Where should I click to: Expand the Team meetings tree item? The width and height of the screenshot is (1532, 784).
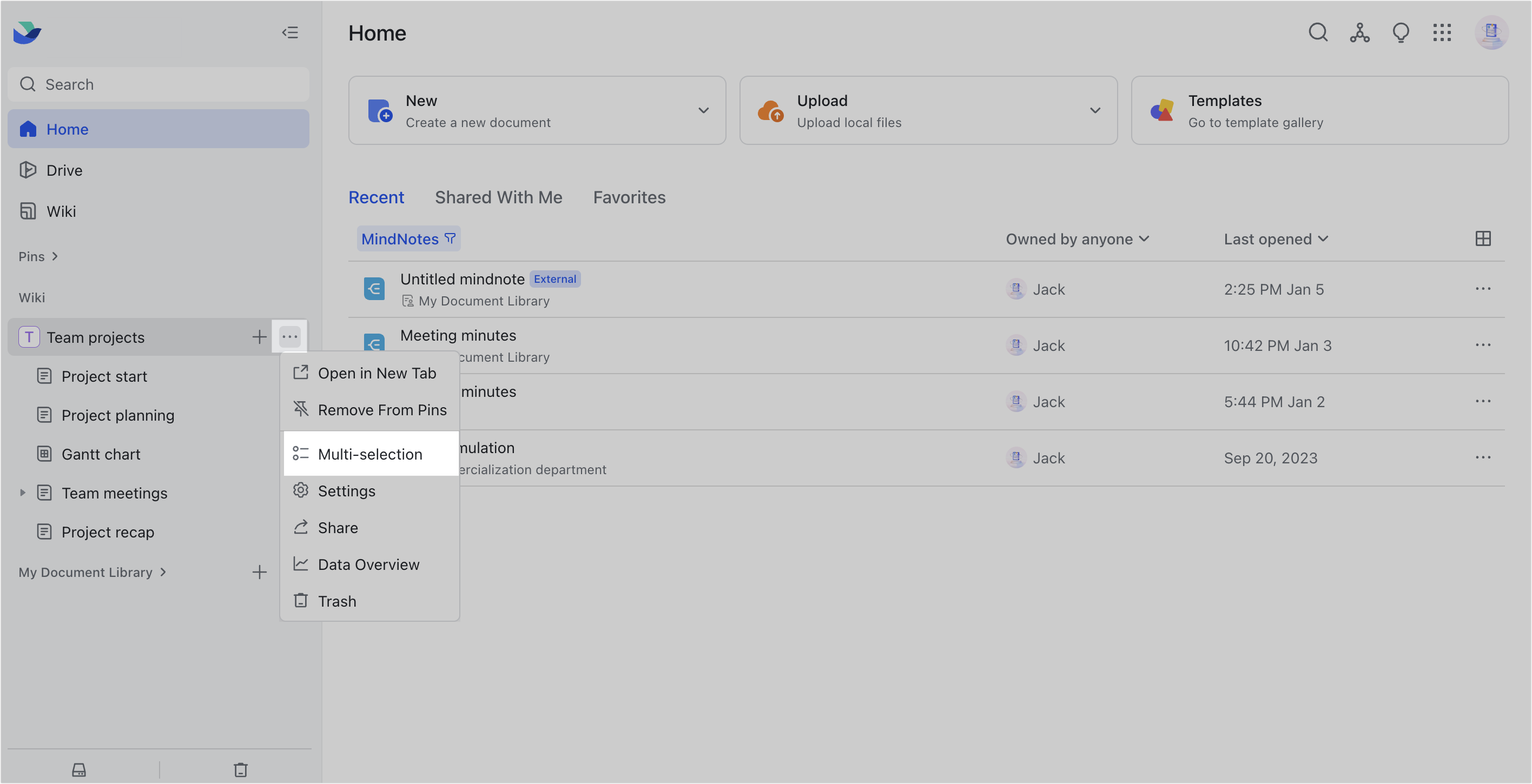(22, 492)
